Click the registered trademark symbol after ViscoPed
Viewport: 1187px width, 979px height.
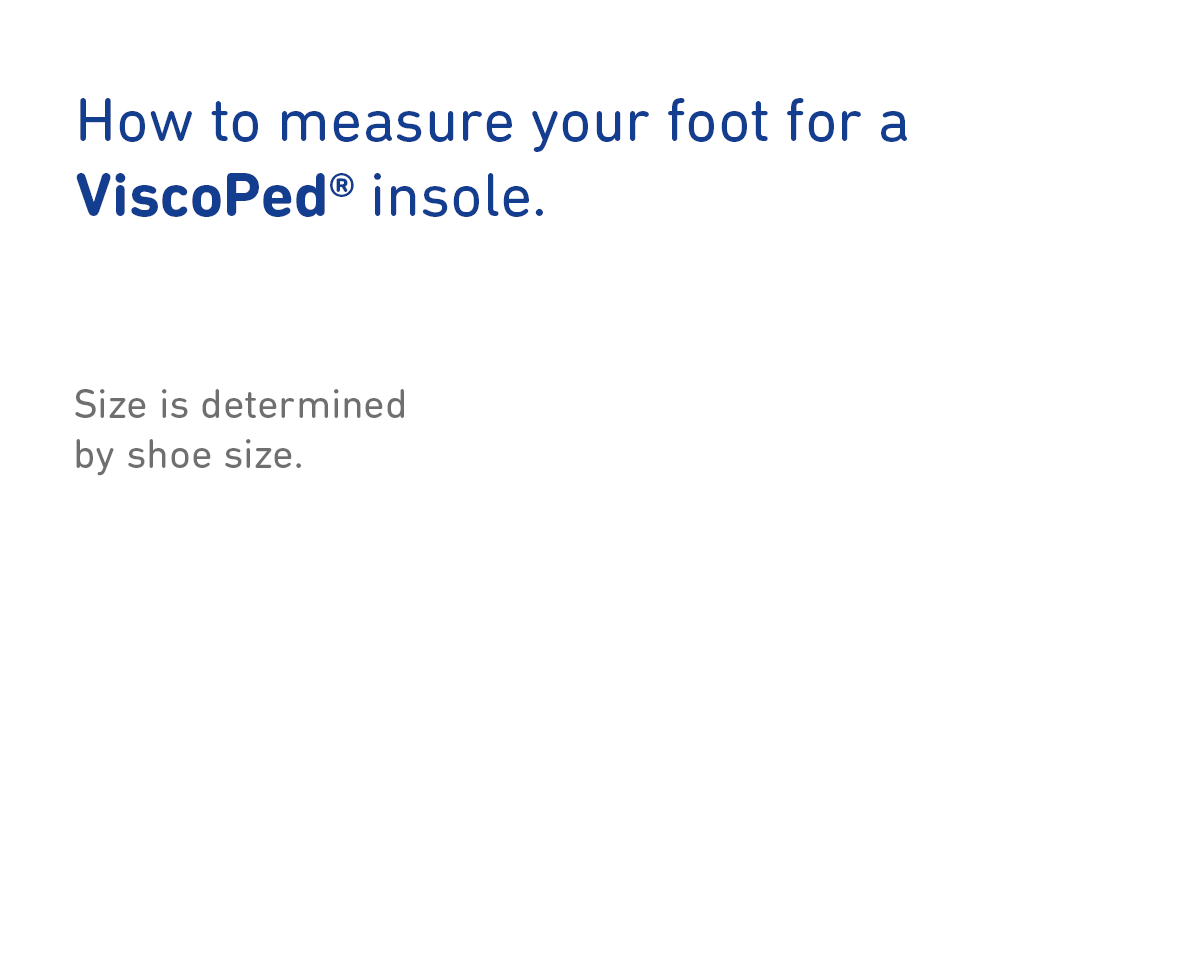coord(342,185)
